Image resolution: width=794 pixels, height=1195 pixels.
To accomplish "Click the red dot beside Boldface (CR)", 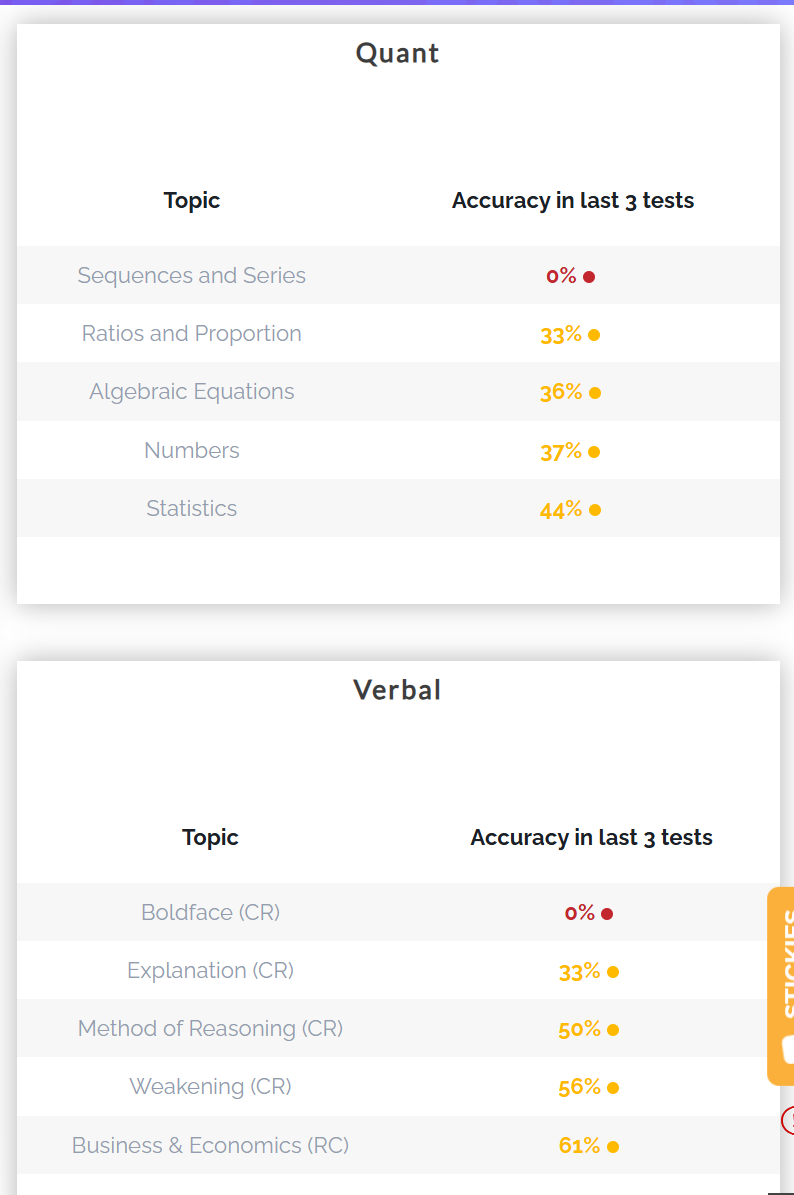I will pos(607,914).
